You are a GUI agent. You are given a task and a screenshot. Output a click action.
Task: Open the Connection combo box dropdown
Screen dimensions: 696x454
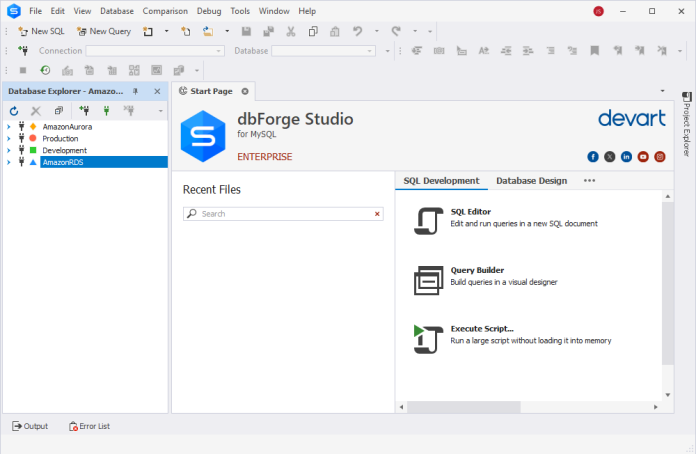tap(220, 50)
